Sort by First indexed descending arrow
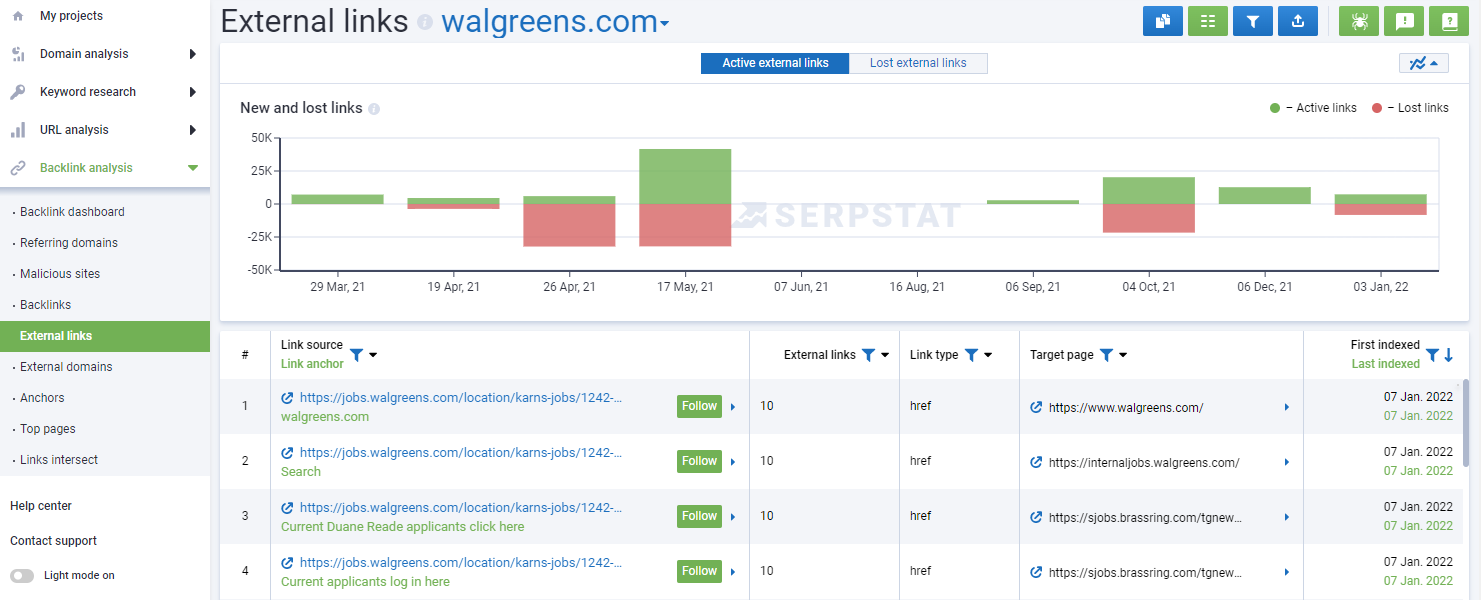Image resolution: width=1481 pixels, height=600 pixels. (1448, 355)
